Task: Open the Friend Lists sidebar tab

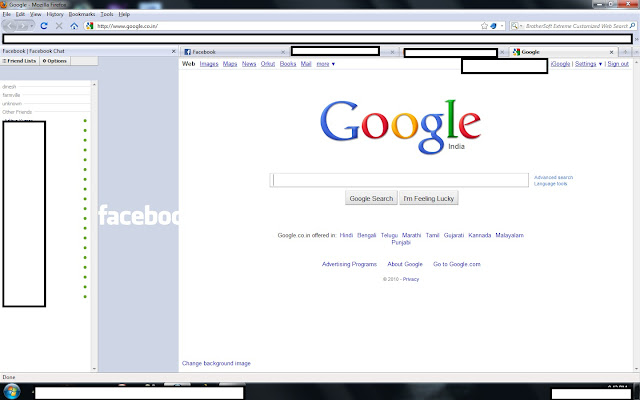Action: pos(20,61)
